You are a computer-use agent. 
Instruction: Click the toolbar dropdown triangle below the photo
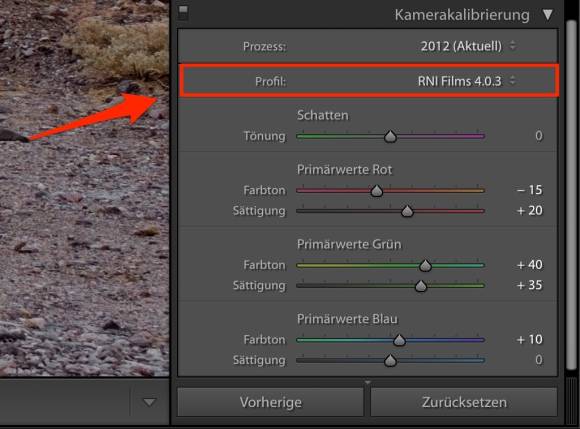149,402
